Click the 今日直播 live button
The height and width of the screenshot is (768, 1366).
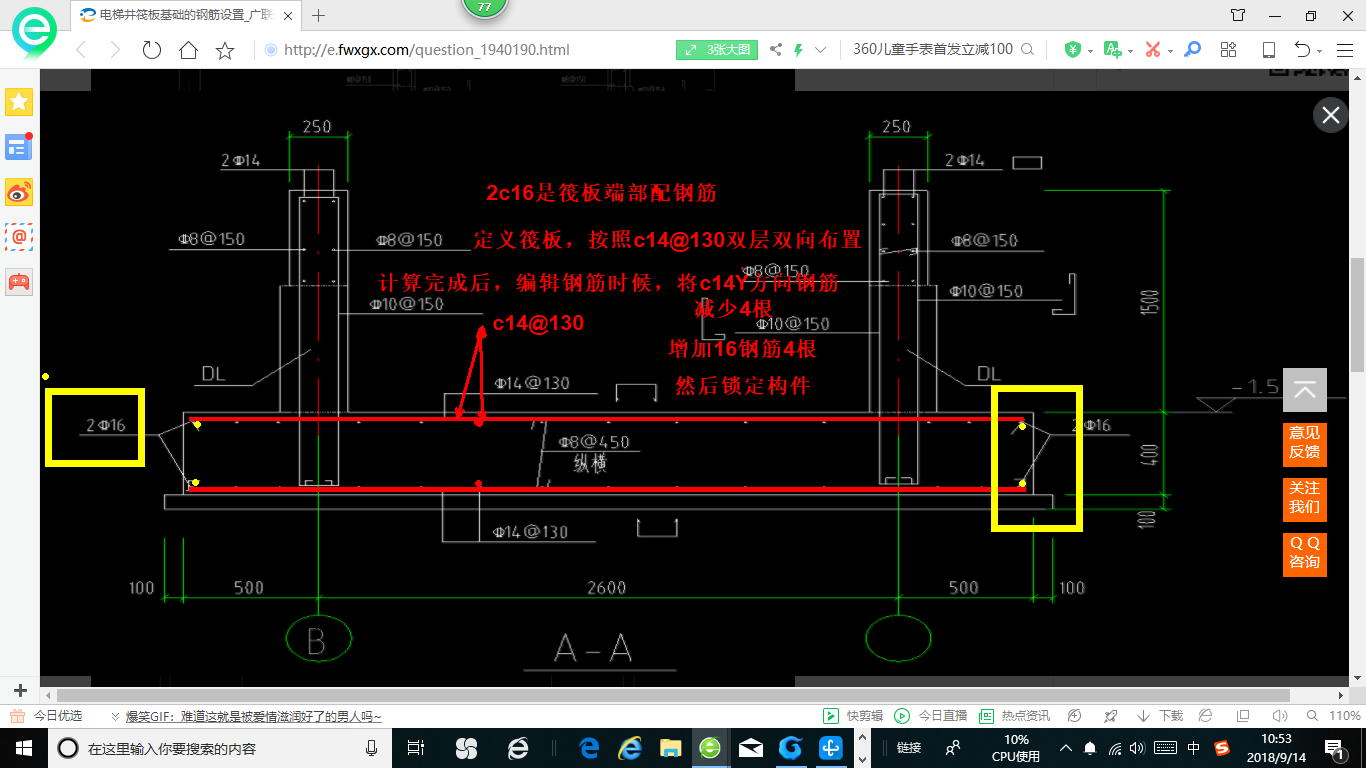[930, 716]
